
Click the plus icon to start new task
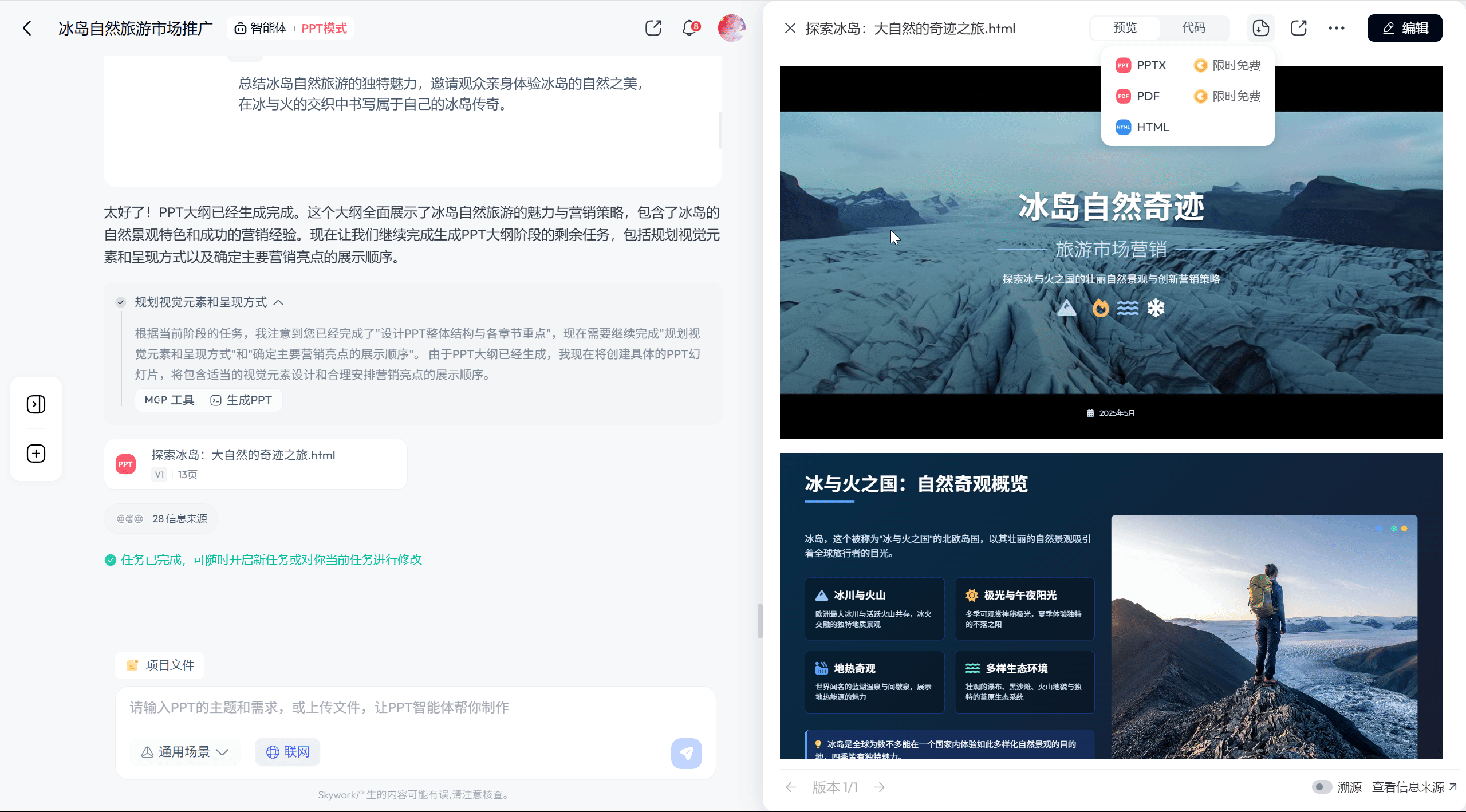[x=36, y=453]
